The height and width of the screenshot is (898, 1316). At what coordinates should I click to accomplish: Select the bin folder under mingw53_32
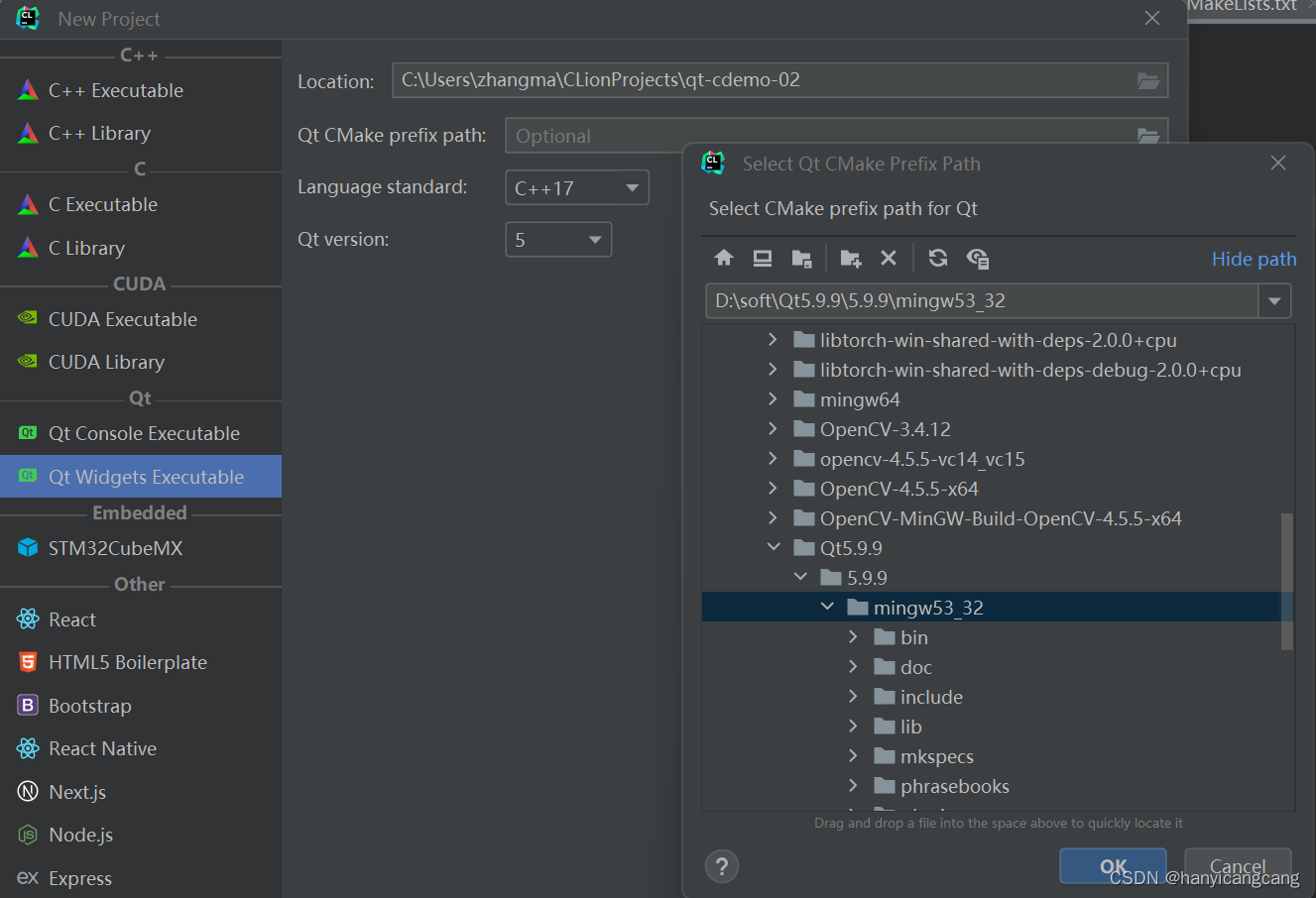[x=913, y=636]
